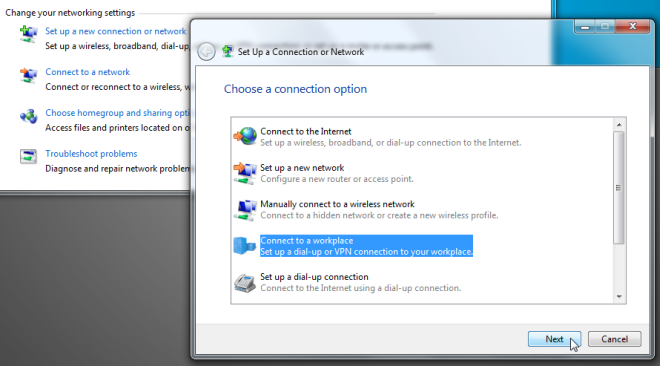Click 'Change your networking settings' heading
Screen dimensions: 660x366
(x=70, y=13)
